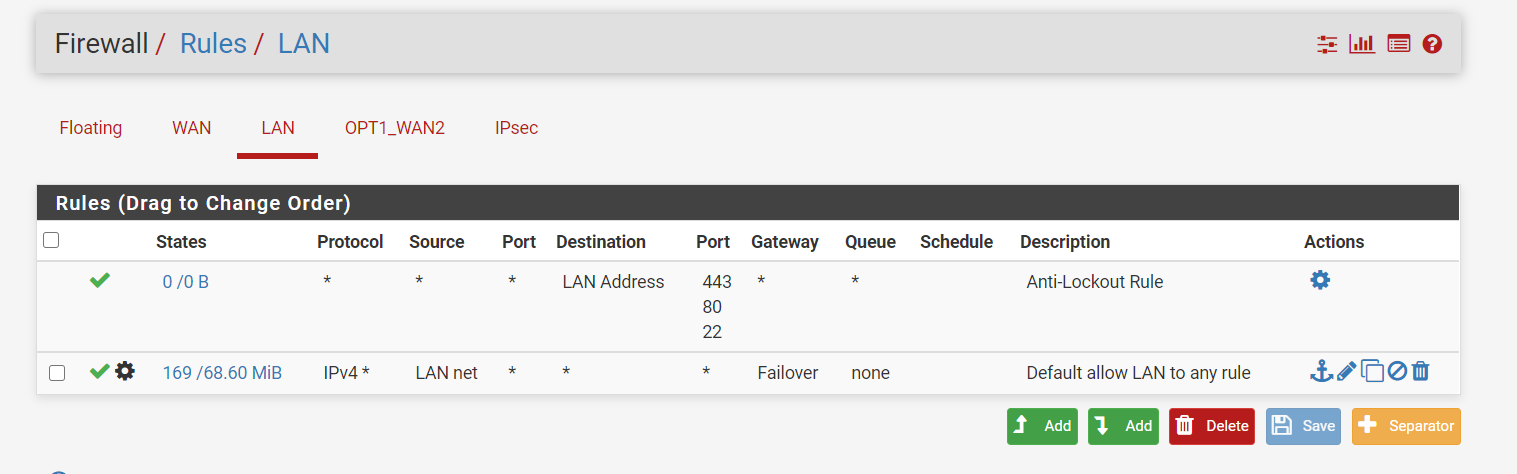
Task: Click the red Delete button
Action: [x=1211, y=426]
